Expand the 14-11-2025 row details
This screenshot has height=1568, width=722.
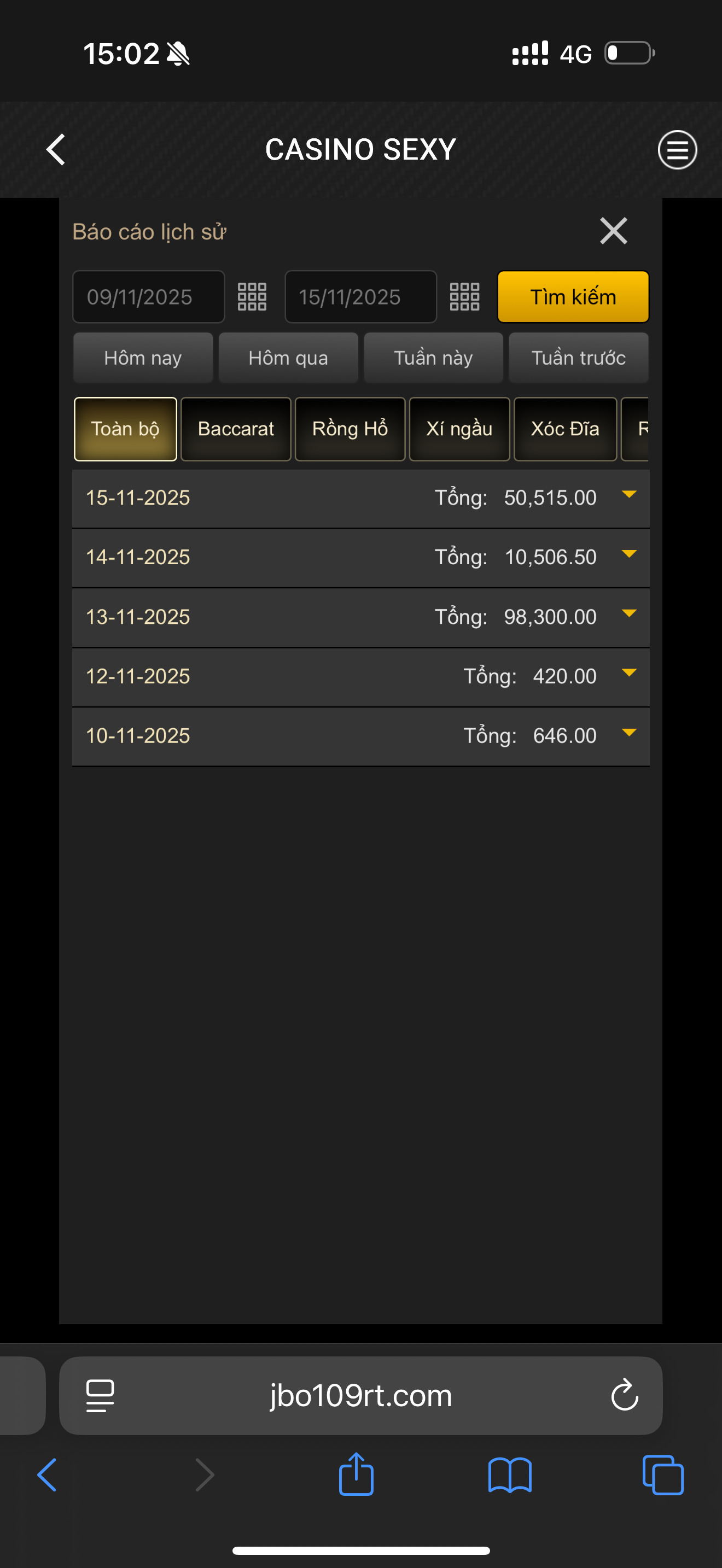629,554
